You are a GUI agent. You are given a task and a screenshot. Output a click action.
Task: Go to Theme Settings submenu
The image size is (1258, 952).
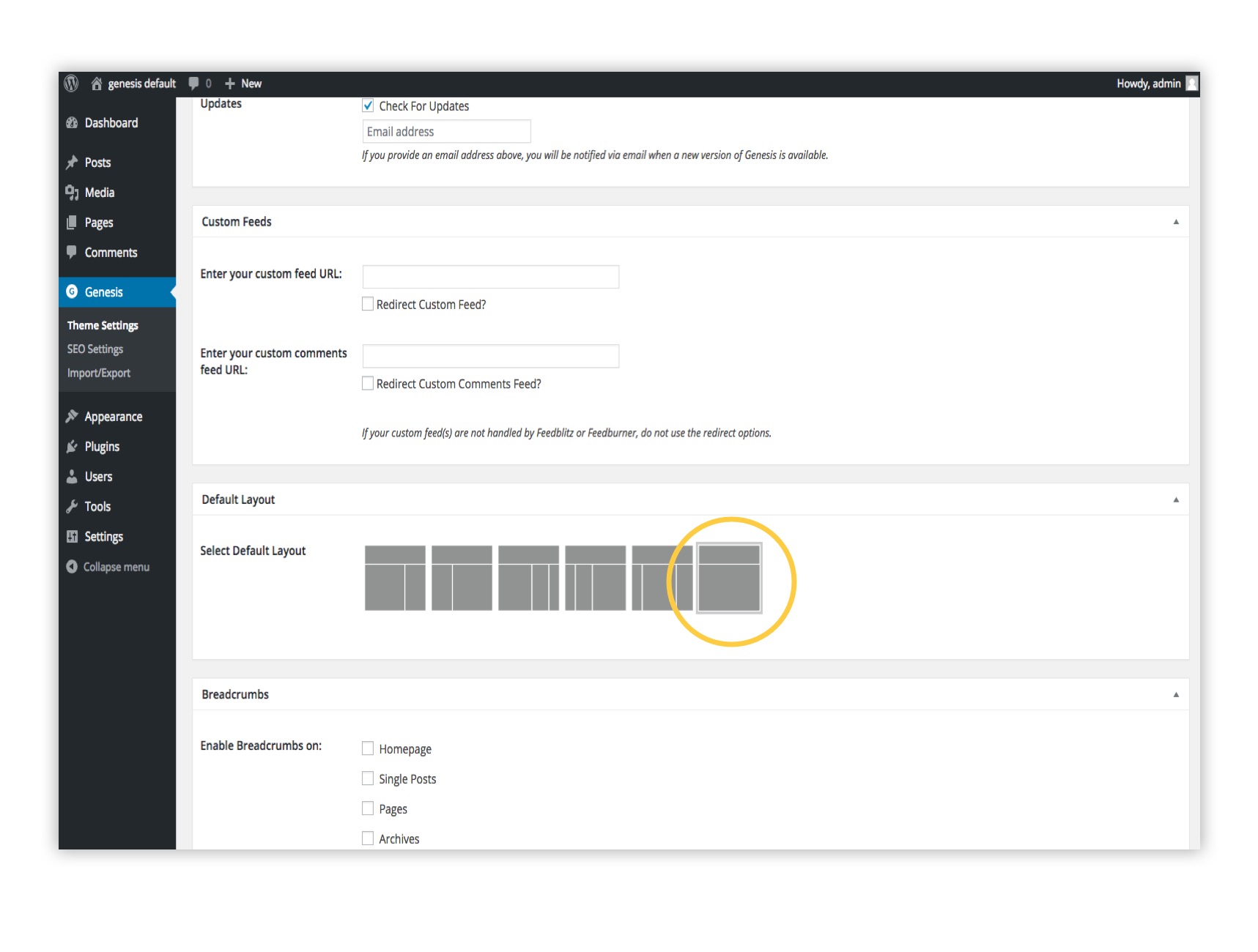[x=103, y=325]
